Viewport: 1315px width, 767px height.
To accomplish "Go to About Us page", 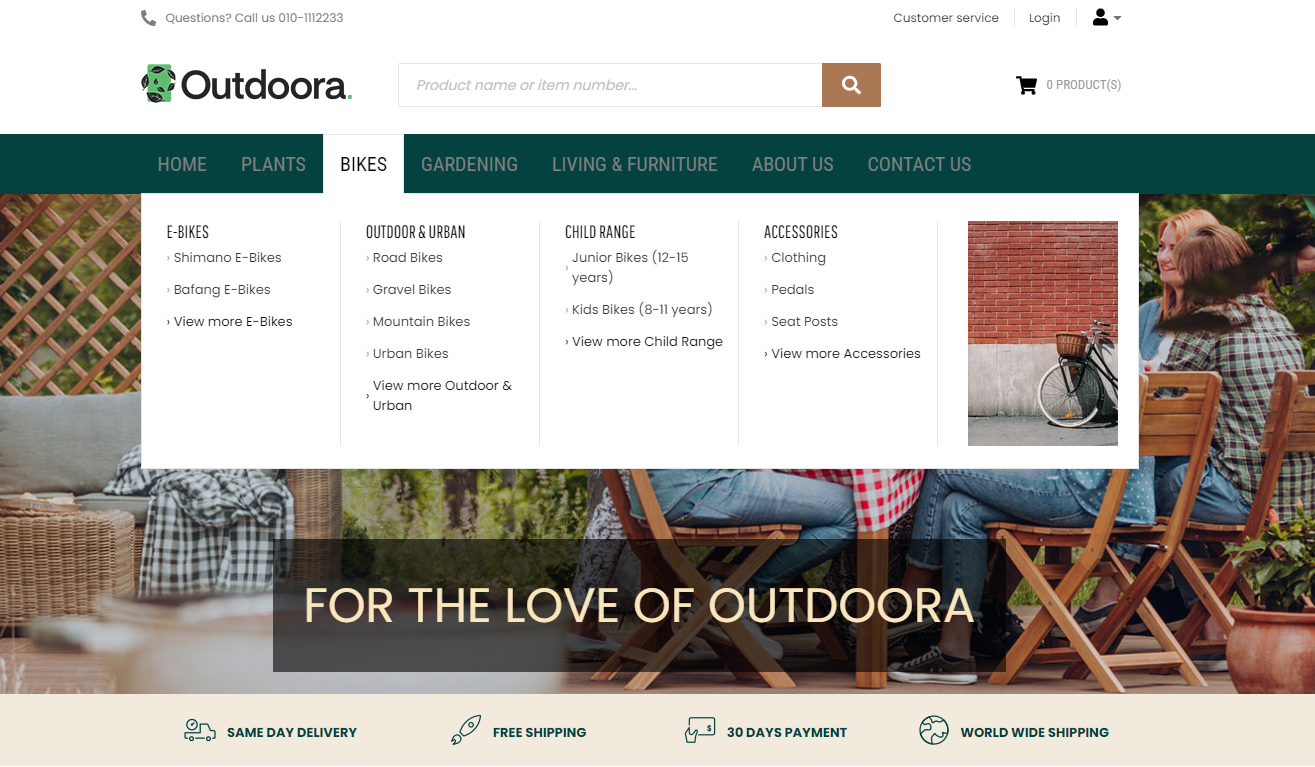I will click(793, 164).
